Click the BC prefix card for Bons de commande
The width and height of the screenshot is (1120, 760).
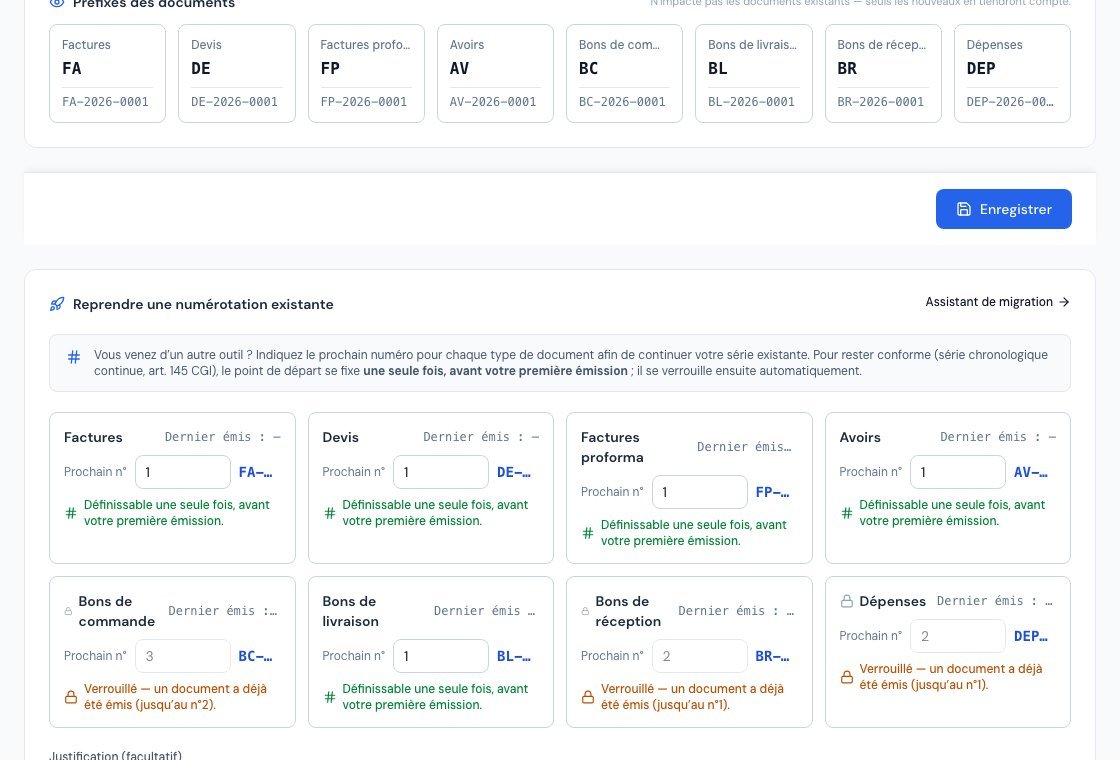[x=624, y=74]
